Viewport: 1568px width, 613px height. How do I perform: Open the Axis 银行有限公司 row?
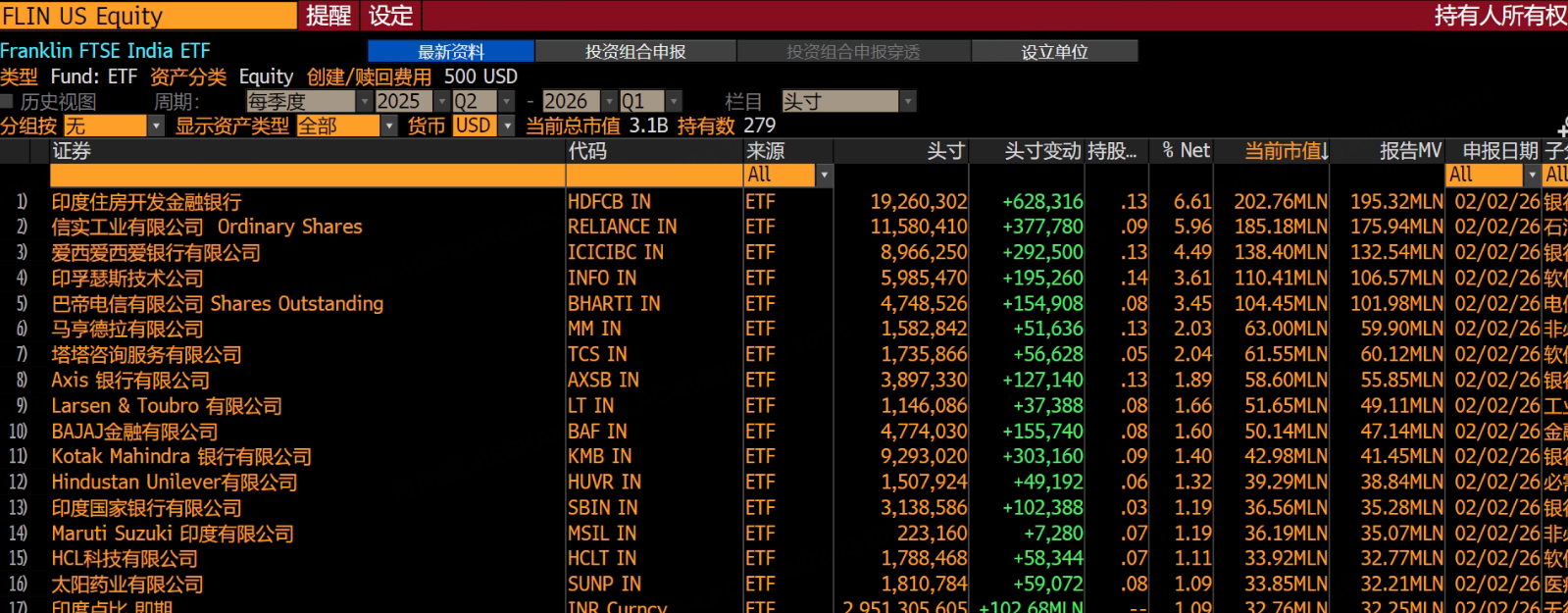130,381
